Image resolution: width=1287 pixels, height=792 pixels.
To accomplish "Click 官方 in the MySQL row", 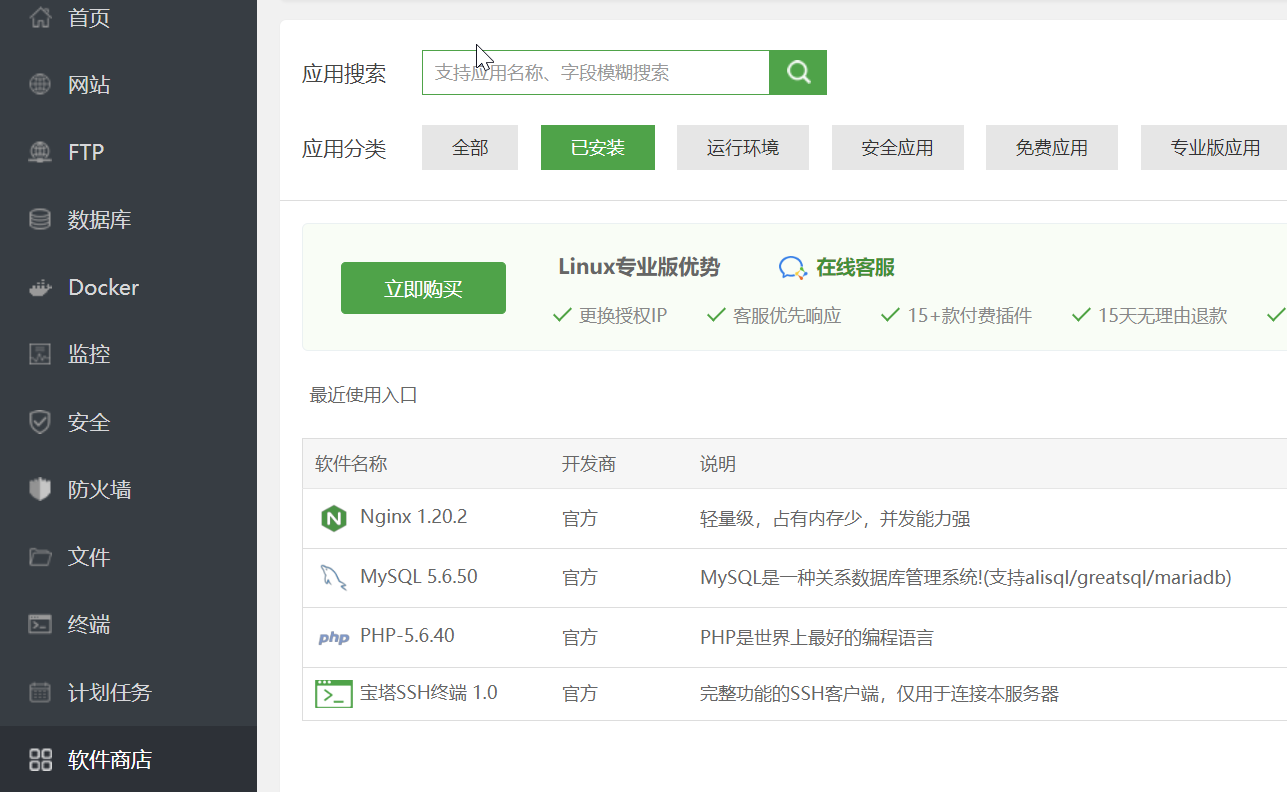I will (x=580, y=578).
